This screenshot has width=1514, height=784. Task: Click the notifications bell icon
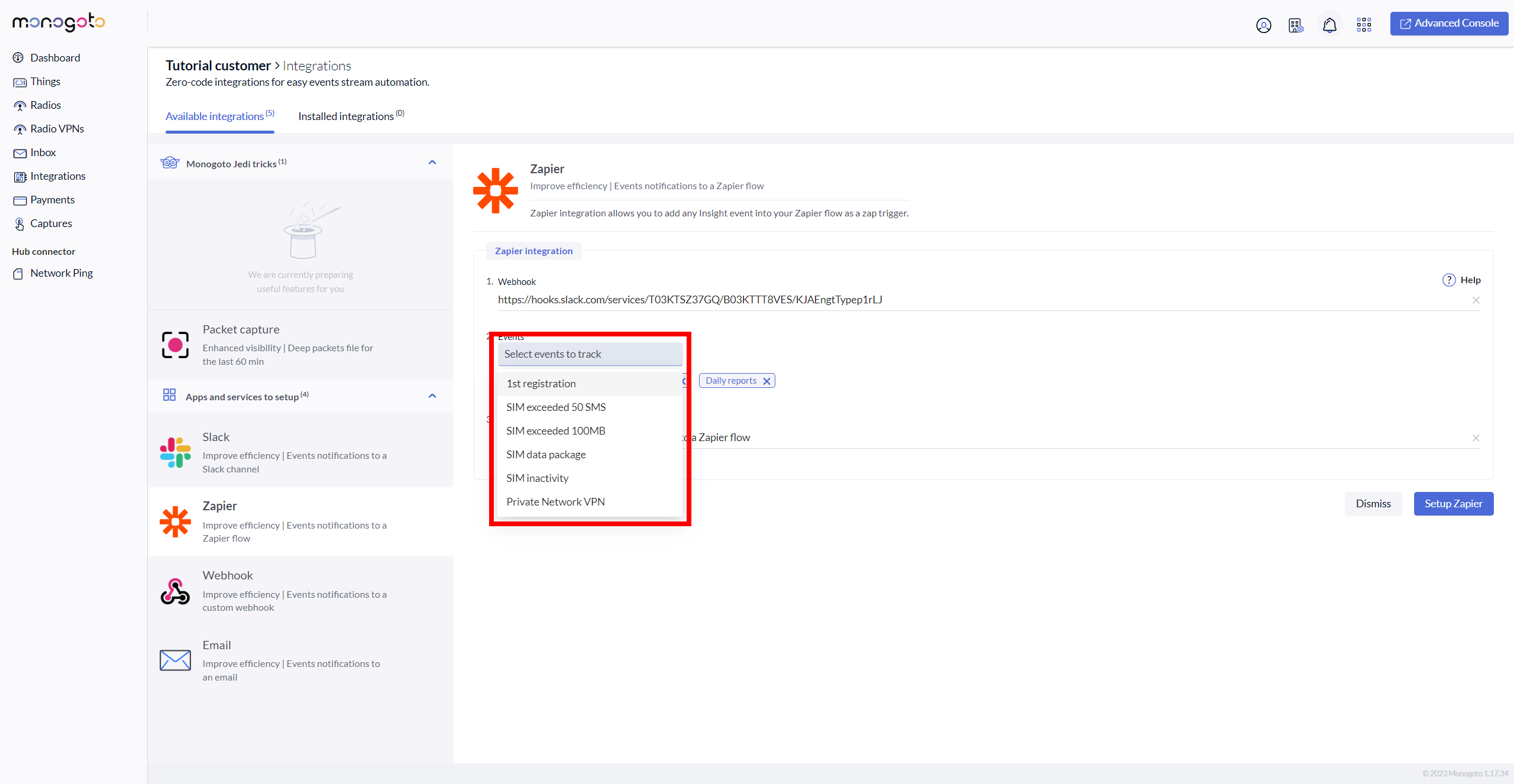(1329, 25)
